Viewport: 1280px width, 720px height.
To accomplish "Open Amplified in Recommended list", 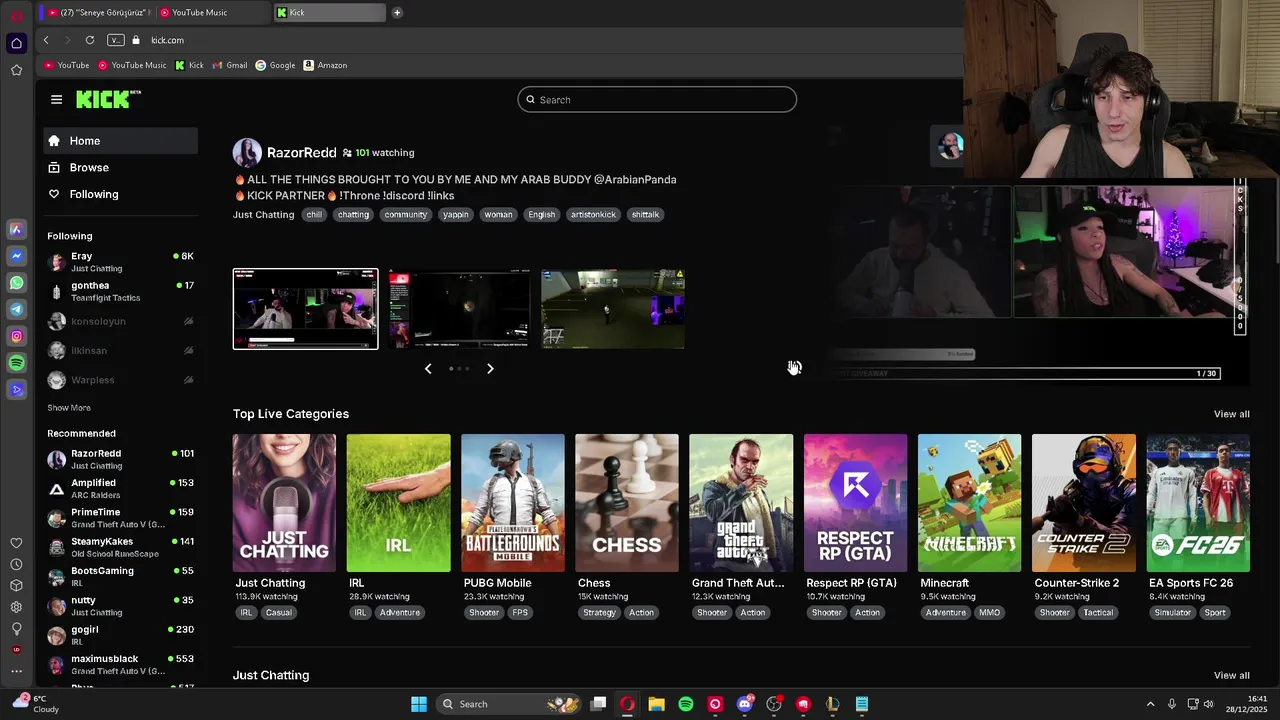I will pyautogui.click(x=120, y=489).
